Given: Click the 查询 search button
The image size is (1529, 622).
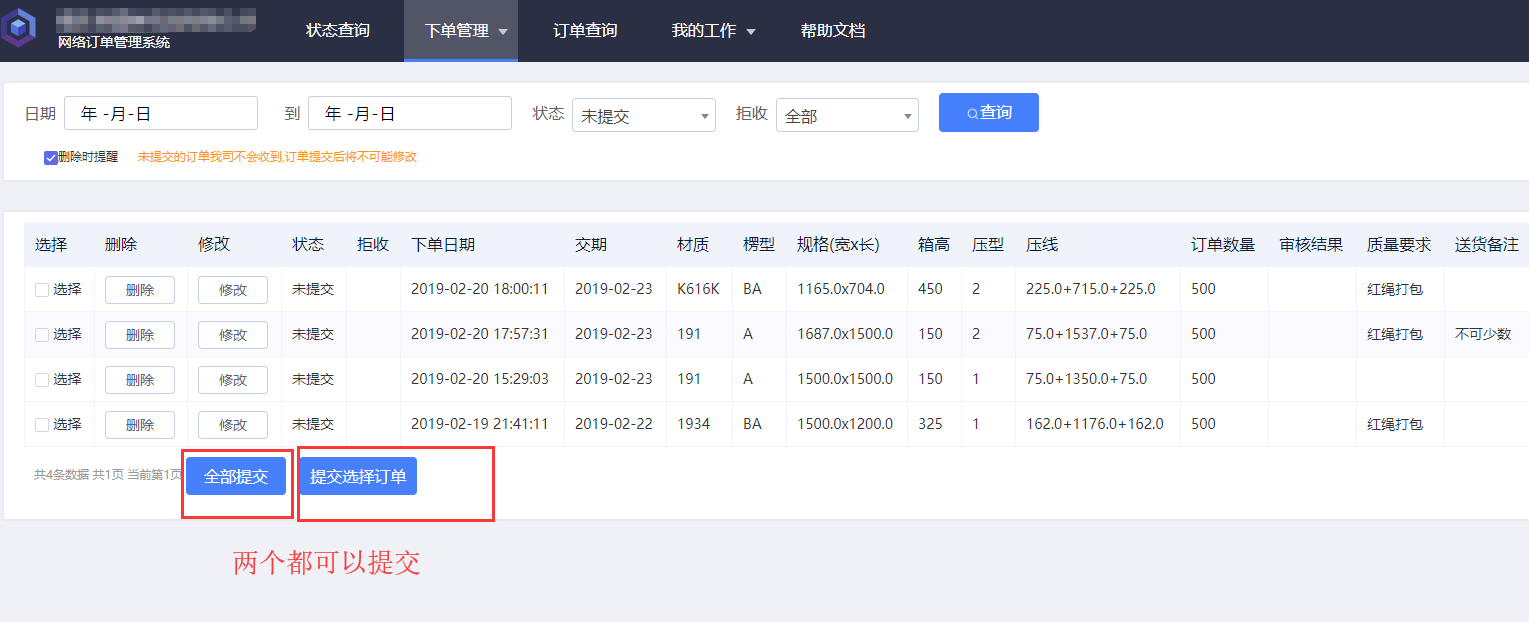Looking at the screenshot, I should 988,113.
